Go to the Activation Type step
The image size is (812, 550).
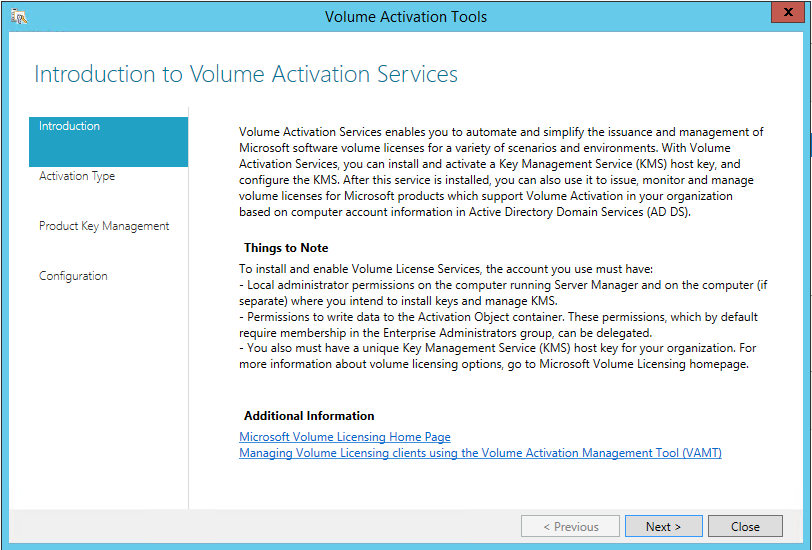(x=77, y=176)
